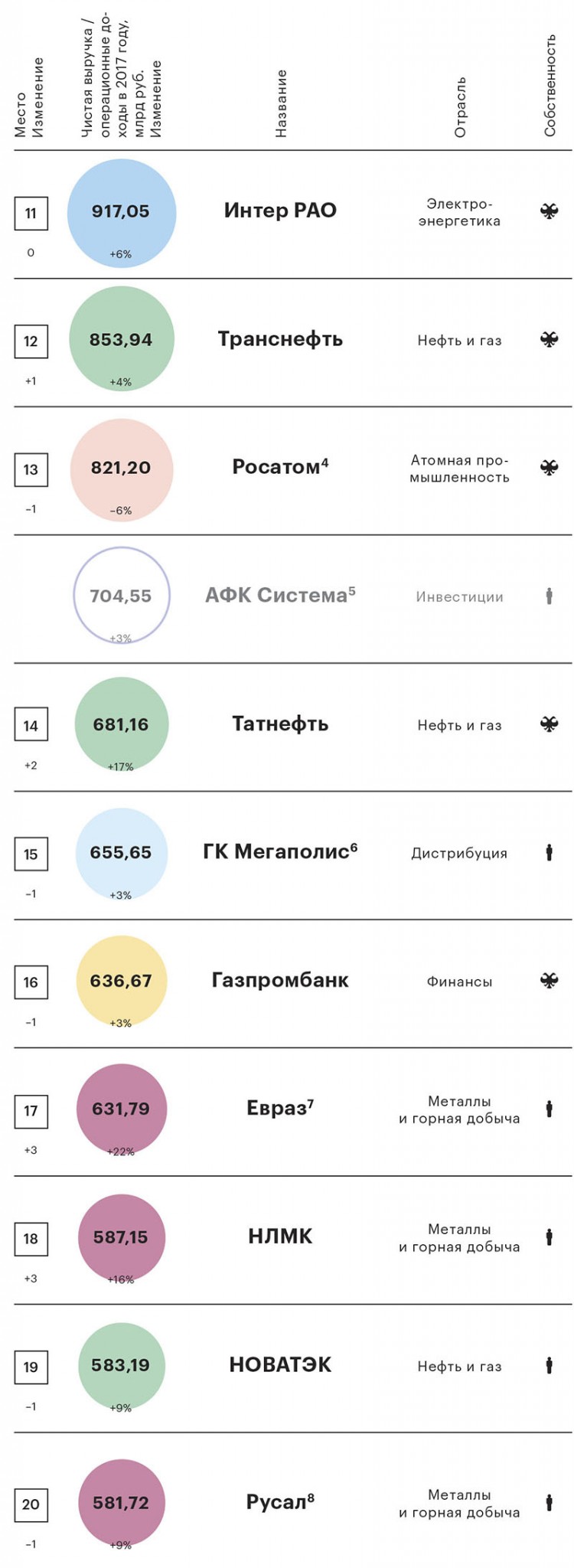Screen dimensions: 574x1568
Task: Click the gray person icon for АФК Система
Action: [x=549, y=596]
